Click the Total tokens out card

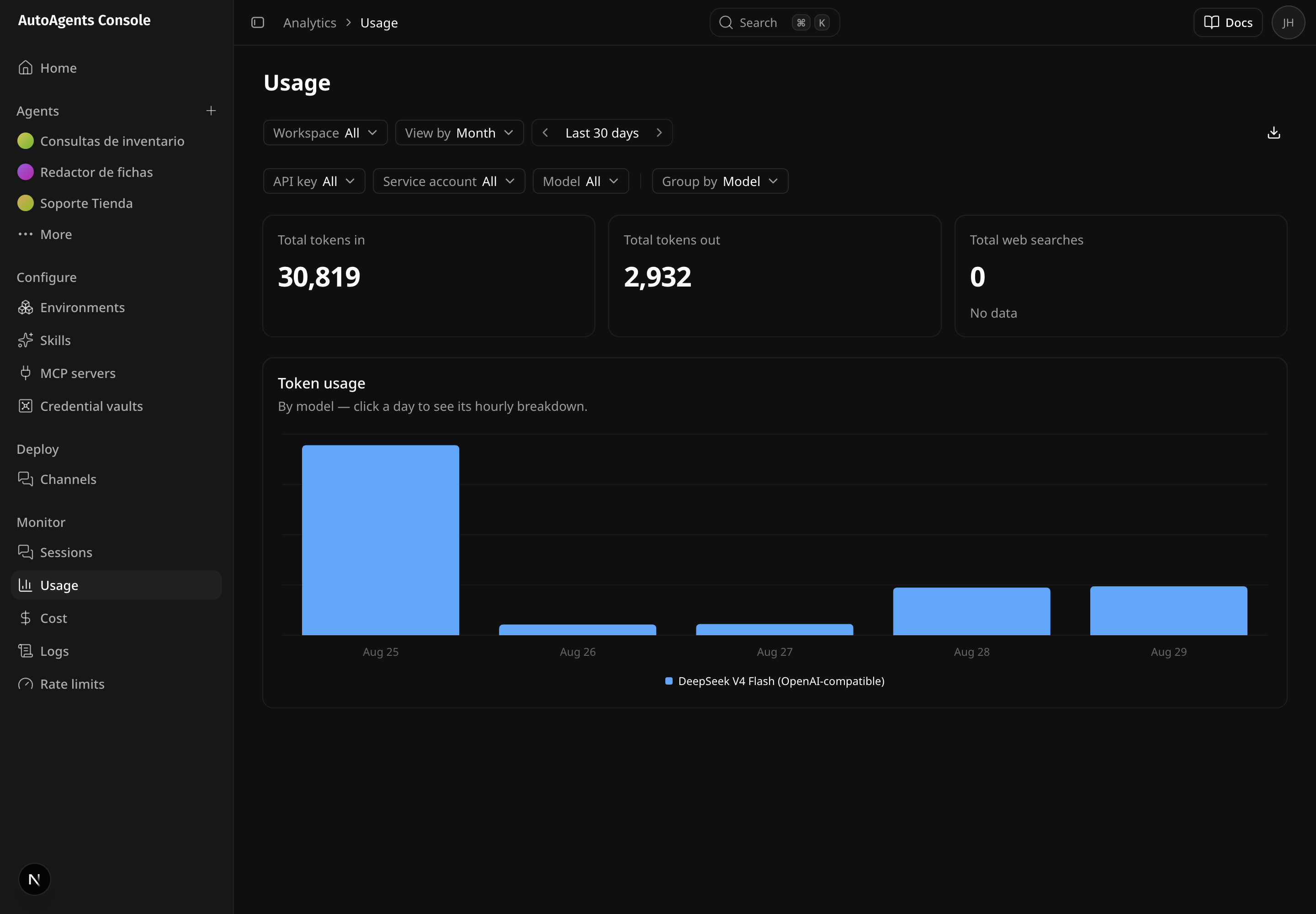tap(774, 276)
